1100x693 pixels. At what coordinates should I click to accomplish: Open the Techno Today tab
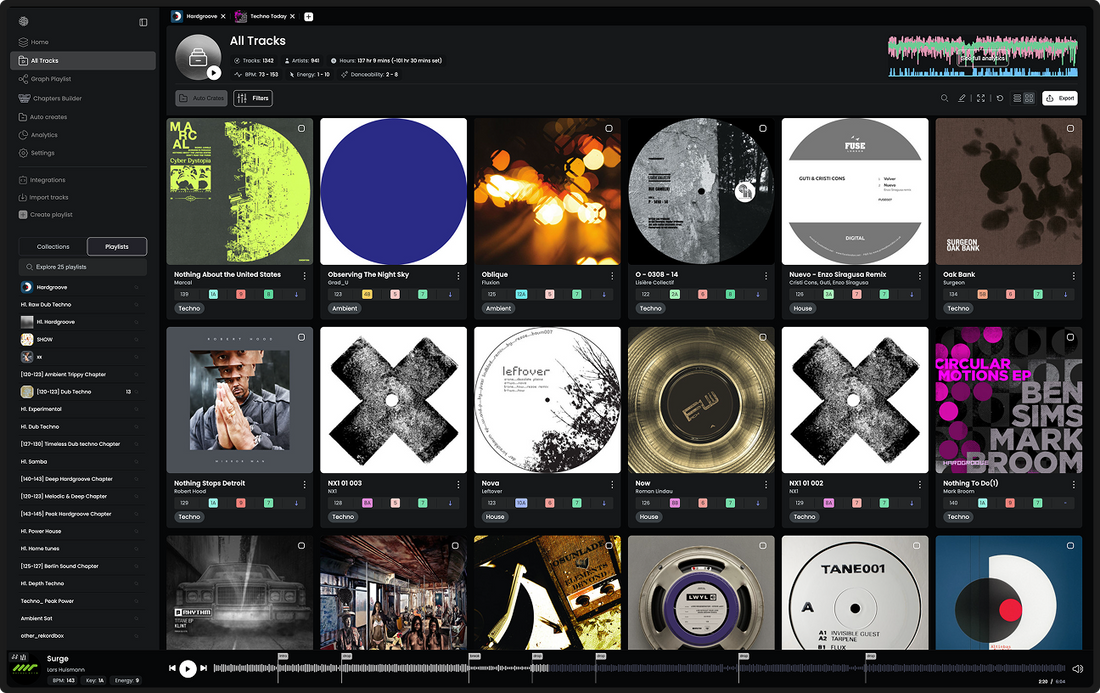(x=262, y=16)
